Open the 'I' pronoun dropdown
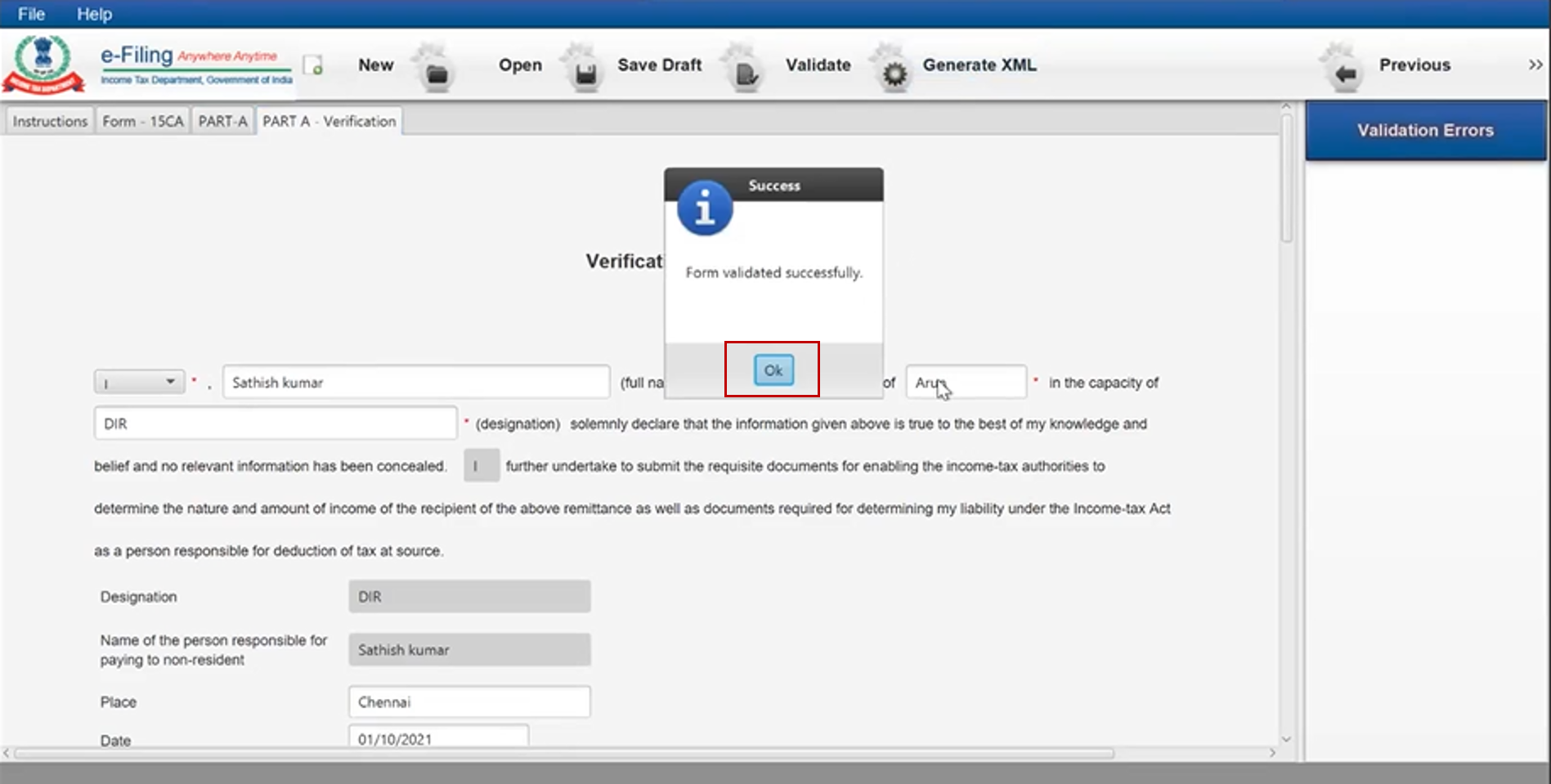This screenshot has width=1551, height=784. (x=139, y=382)
